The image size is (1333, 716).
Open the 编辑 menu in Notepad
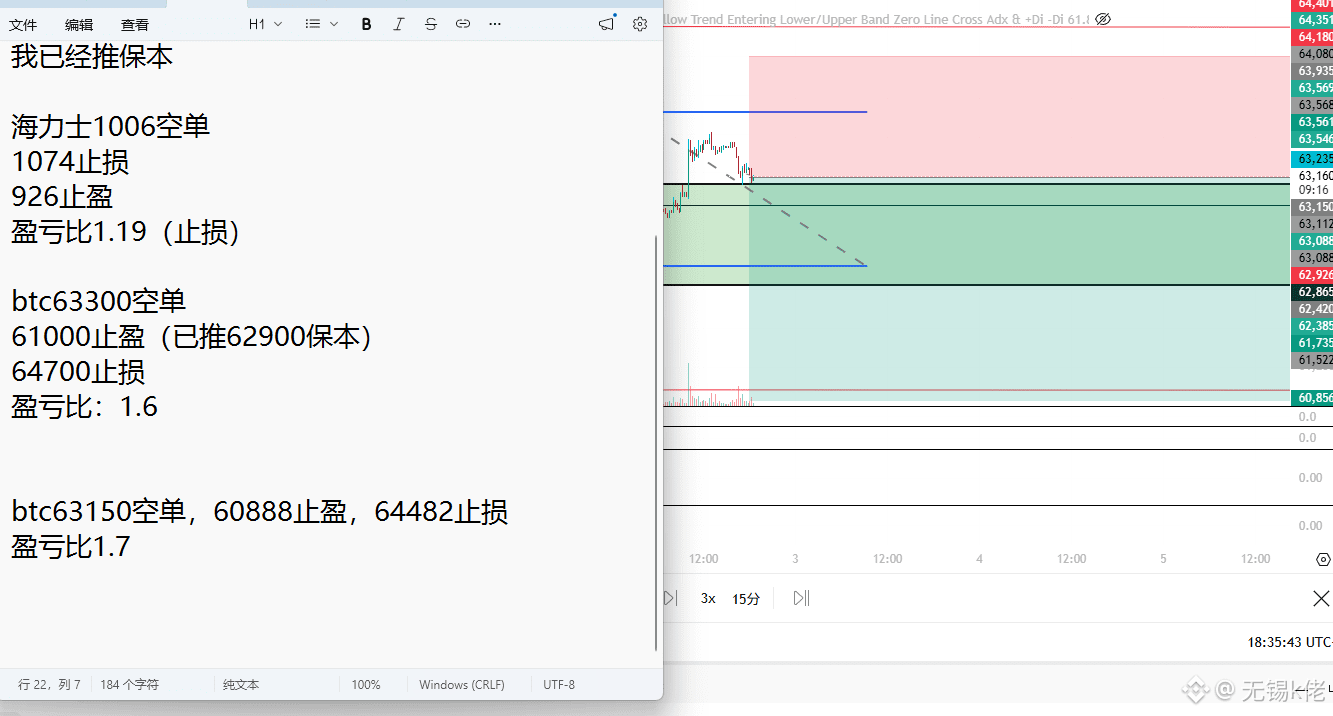tap(79, 24)
